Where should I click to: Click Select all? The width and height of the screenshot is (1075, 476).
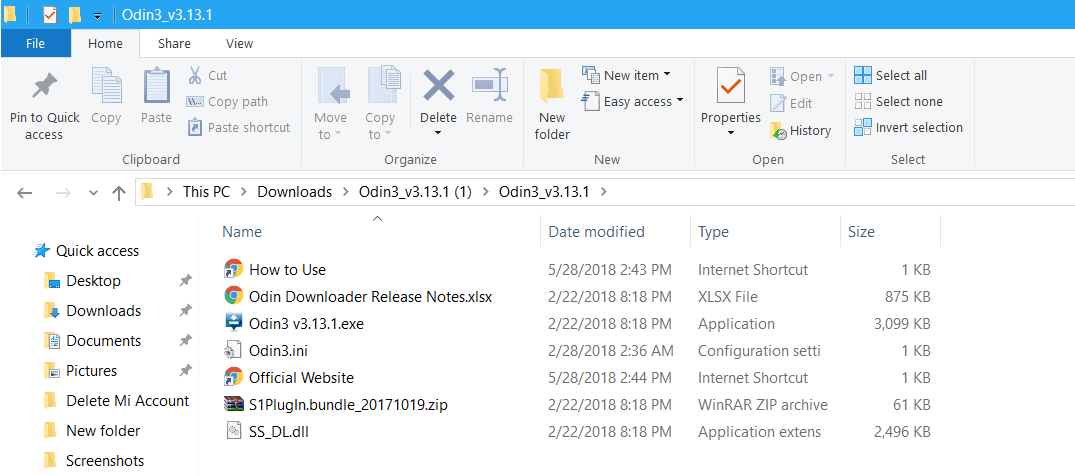(891, 75)
